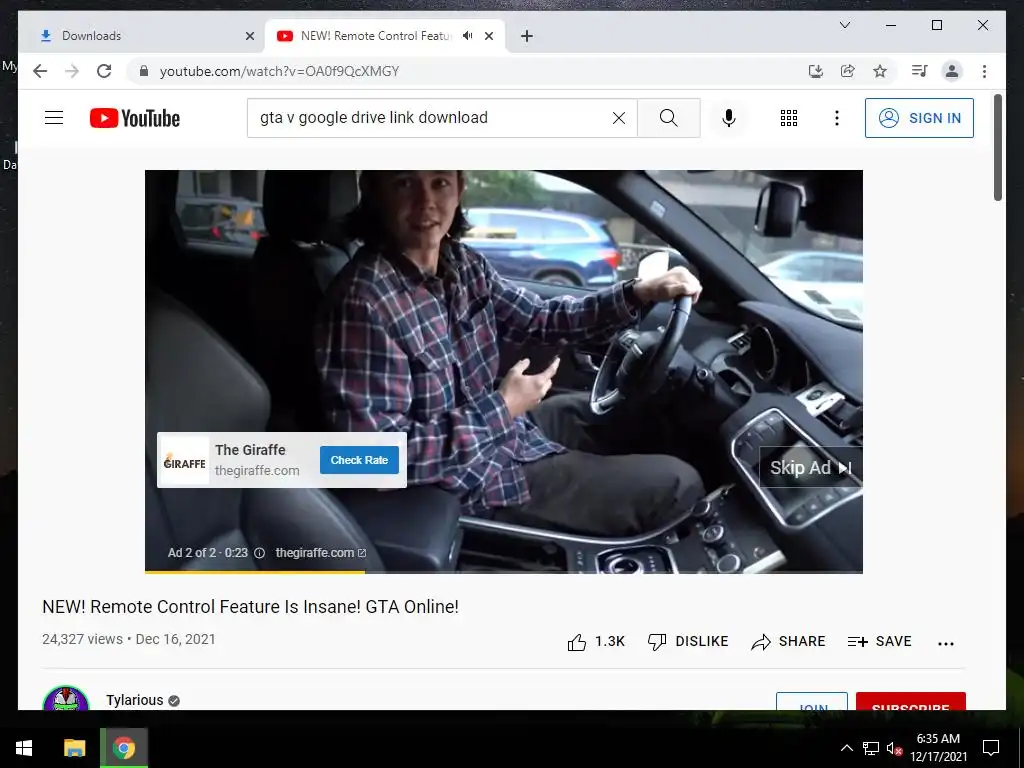Clear the search box text
Screen dimensions: 1024x768
pyautogui.click(x=618, y=118)
